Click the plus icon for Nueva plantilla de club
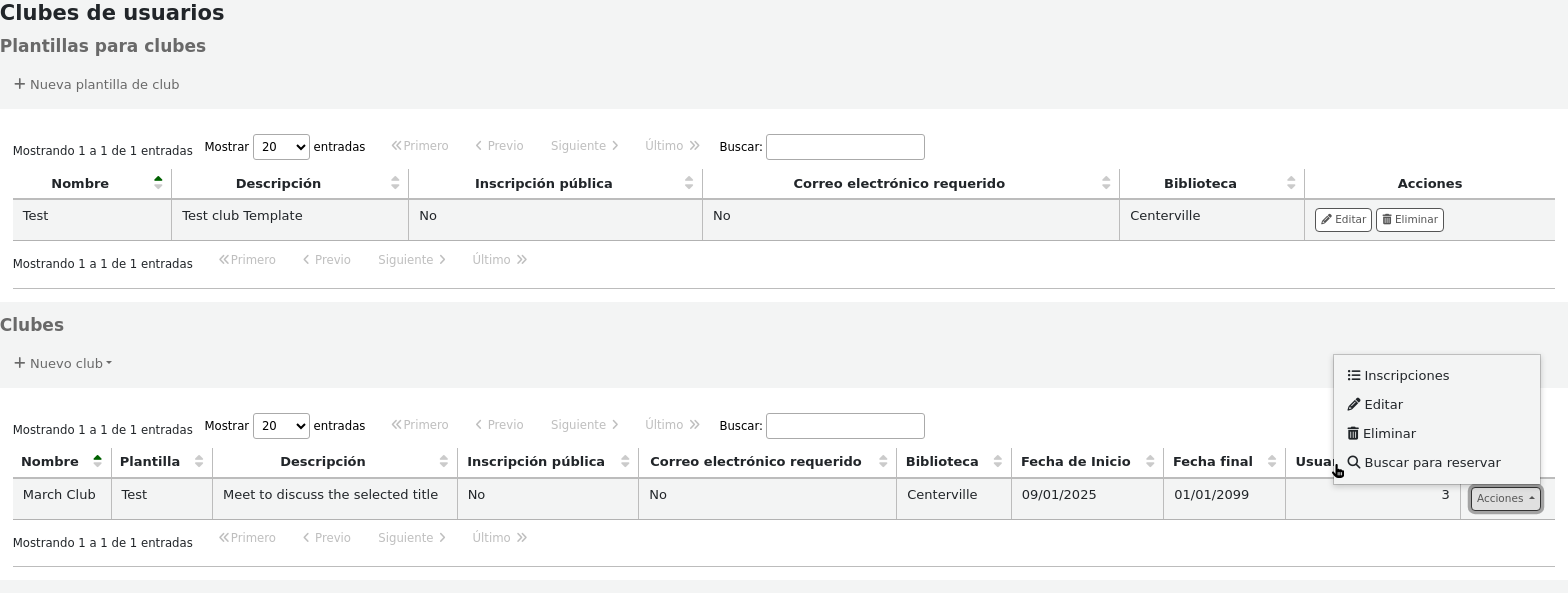Viewport: 1568px width, 593px height. (19, 84)
